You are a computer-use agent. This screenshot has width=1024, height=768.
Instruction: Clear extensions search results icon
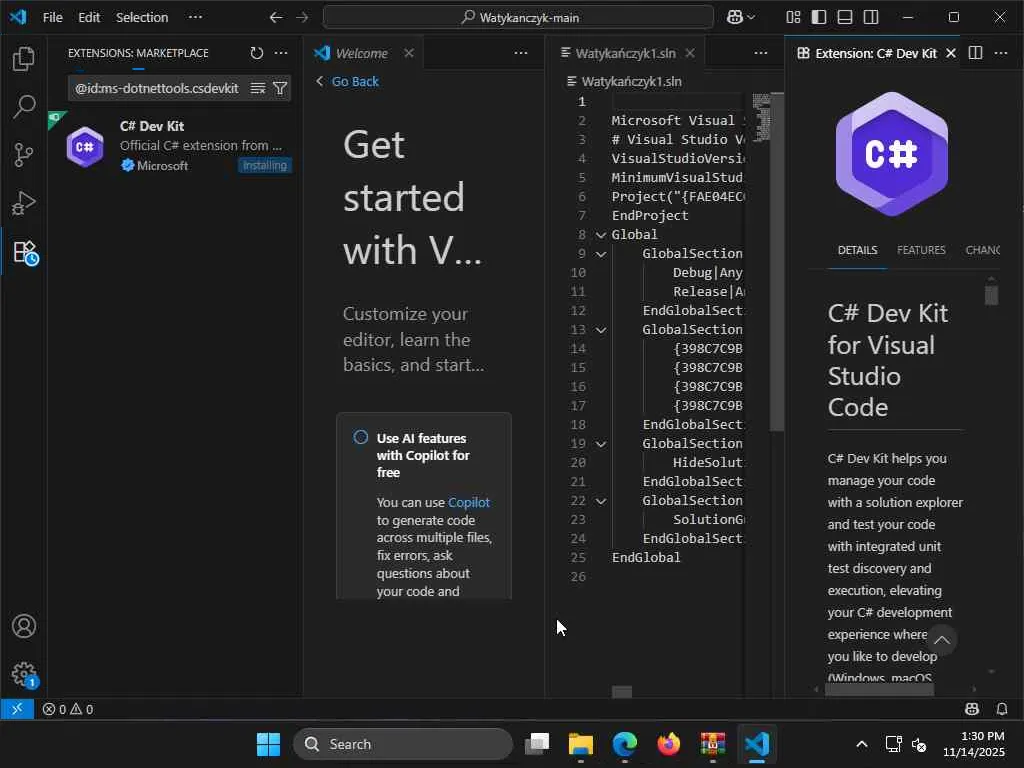(258, 88)
